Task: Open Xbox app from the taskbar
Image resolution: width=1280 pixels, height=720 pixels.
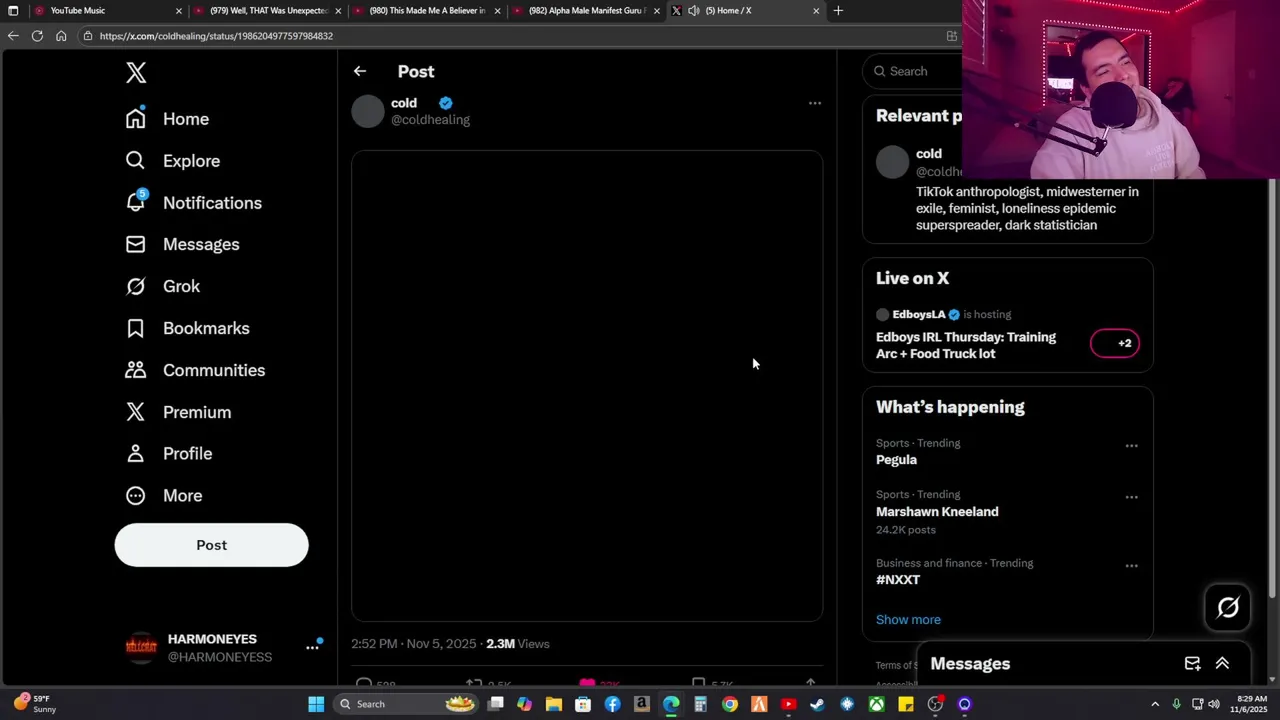Action: [876, 704]
